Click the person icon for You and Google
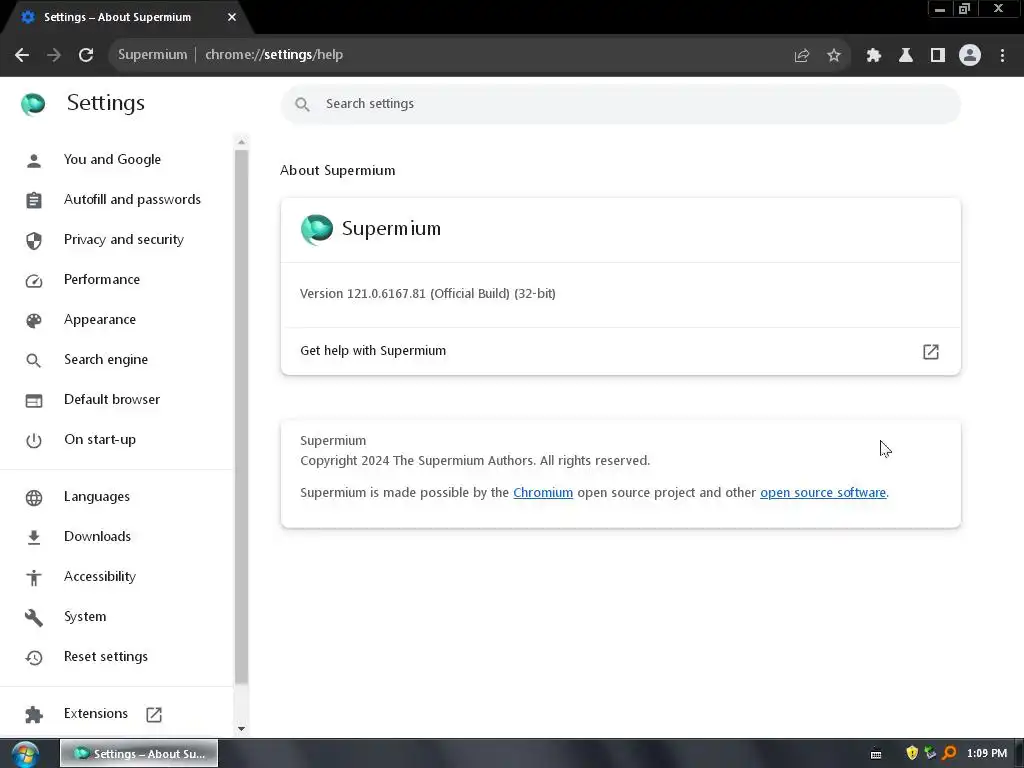1024x768 pixels. pyautogui.click(x=34, y=160)
